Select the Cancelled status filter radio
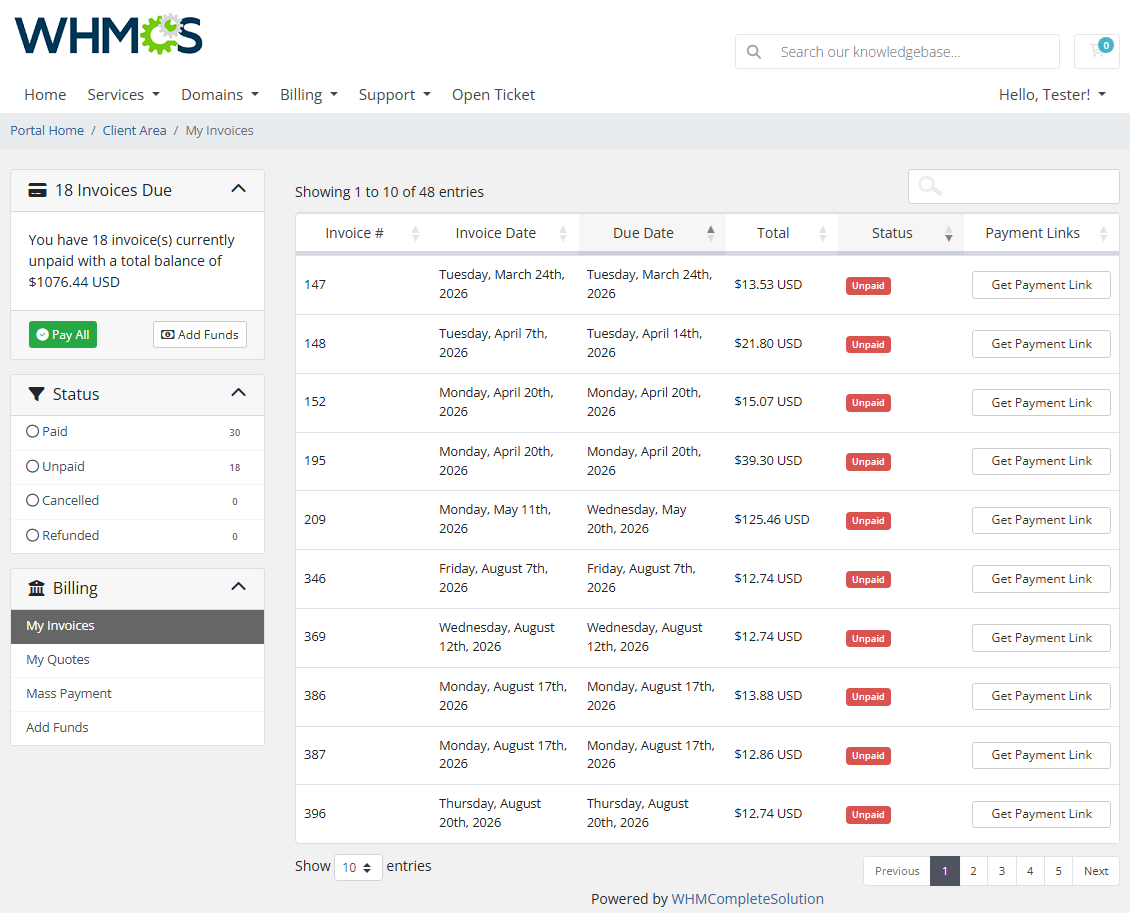 [x=32, y=500]
